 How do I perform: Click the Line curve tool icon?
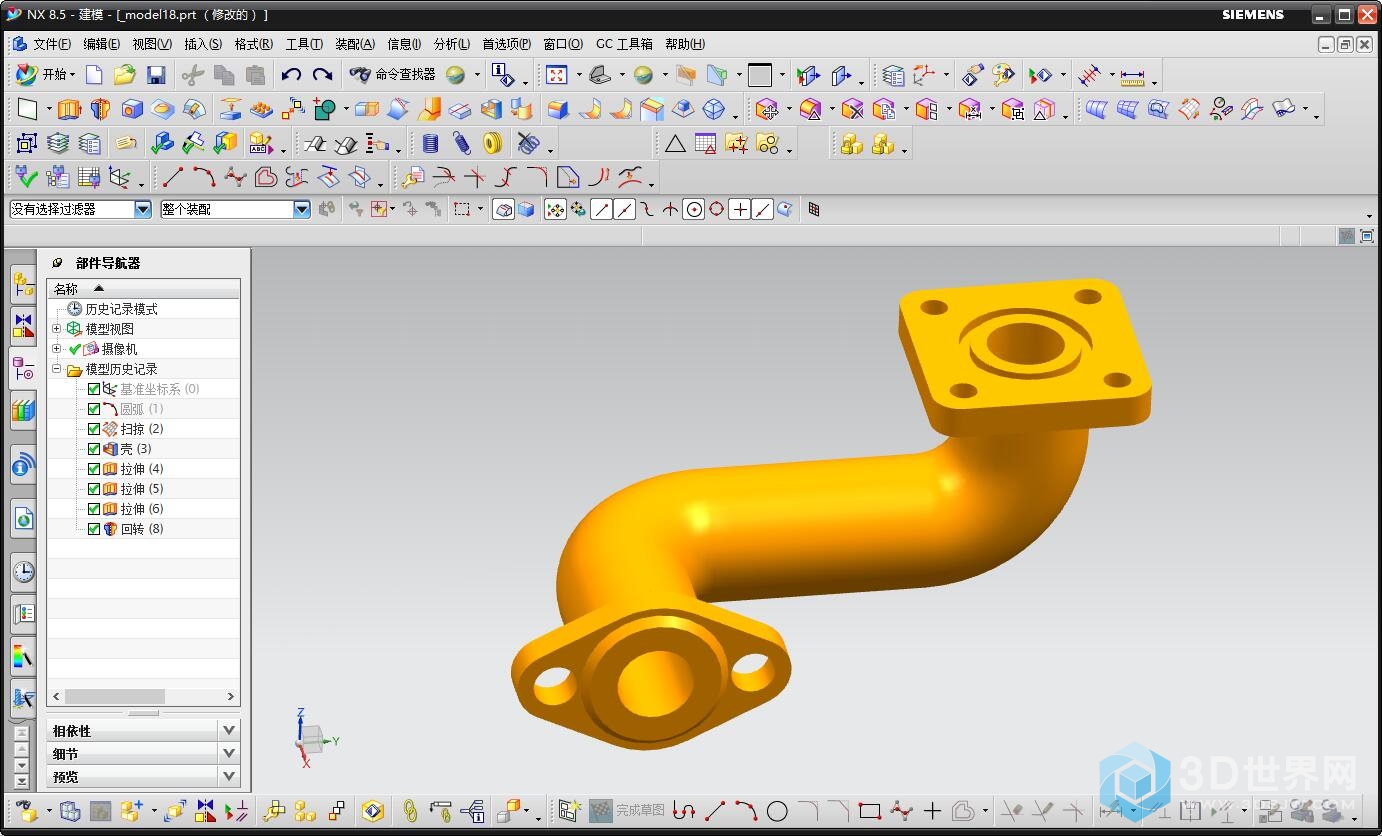point(173,177)
